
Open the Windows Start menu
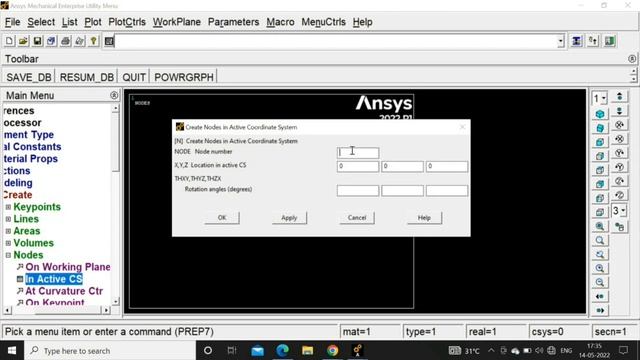tap(12, 351)
